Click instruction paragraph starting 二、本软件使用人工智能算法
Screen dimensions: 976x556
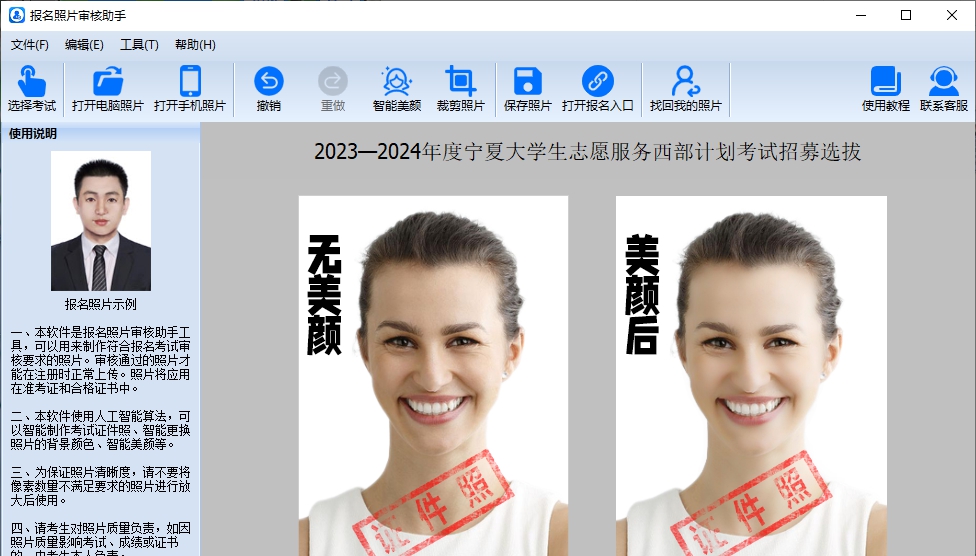100,430
